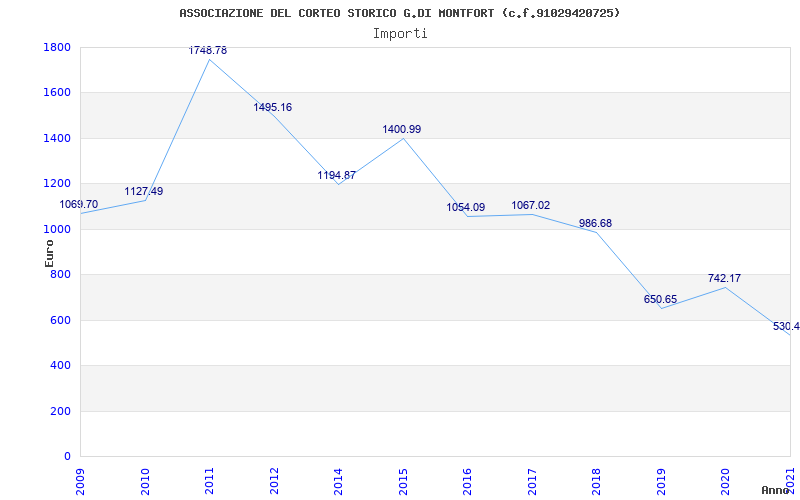800x500 pixels.
Task: Click the 2010 x-axis label
Action: coord(145,481)
